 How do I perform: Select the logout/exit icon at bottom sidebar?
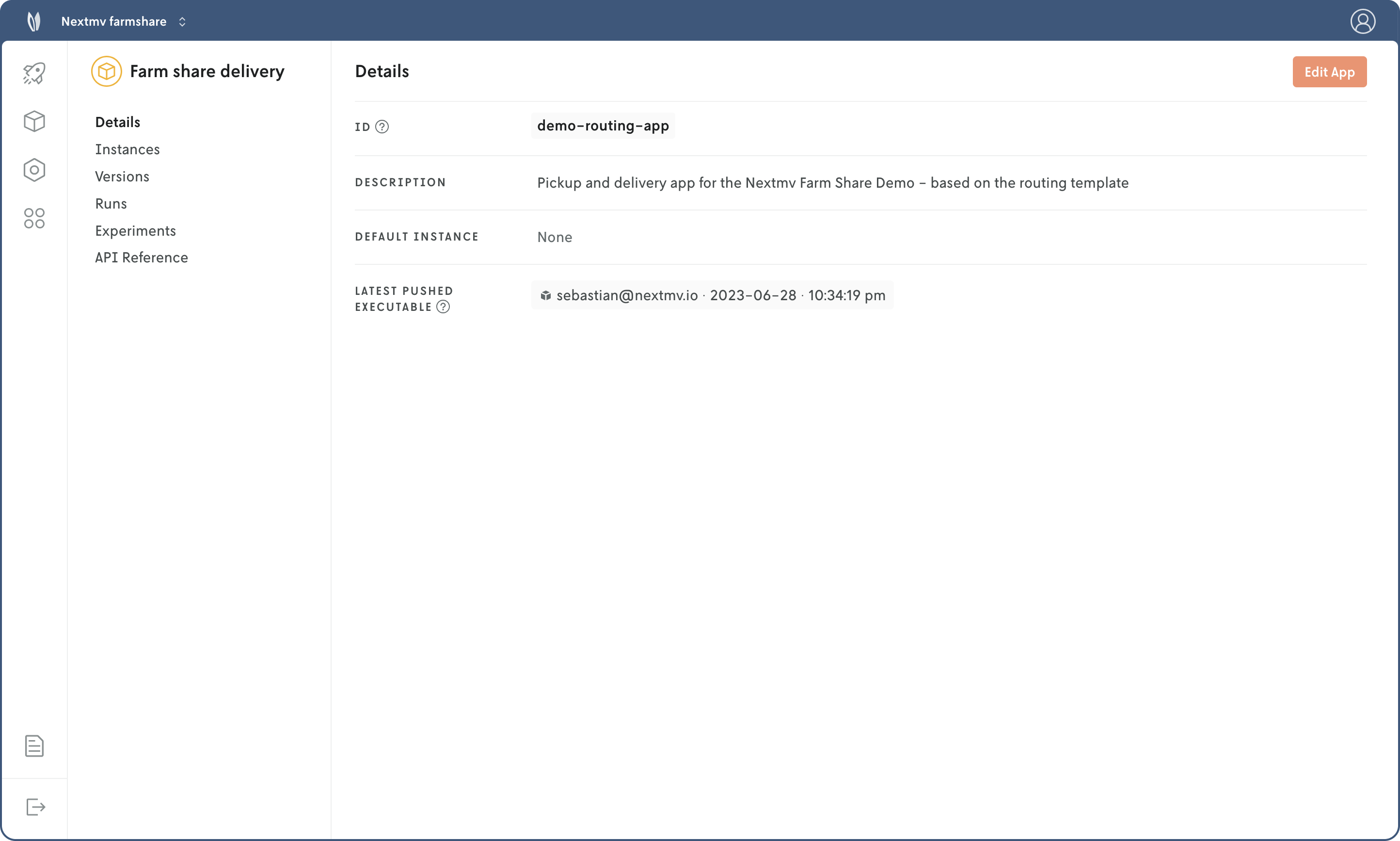[34, 807]
